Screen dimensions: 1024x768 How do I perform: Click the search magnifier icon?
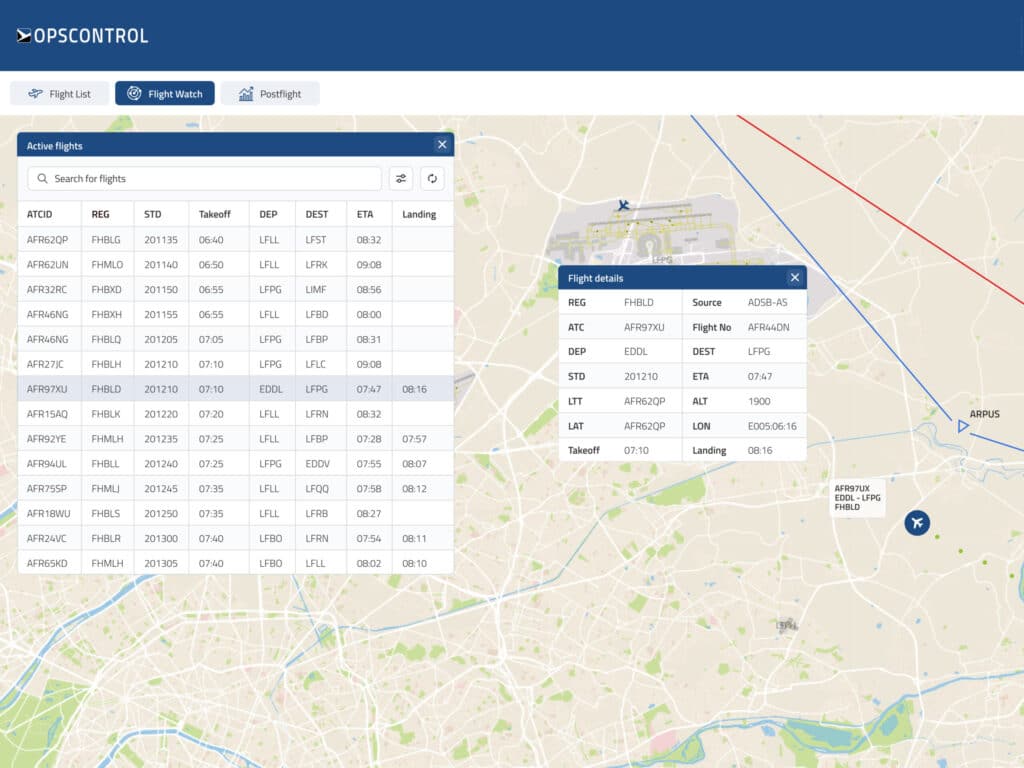click(42, 178)
